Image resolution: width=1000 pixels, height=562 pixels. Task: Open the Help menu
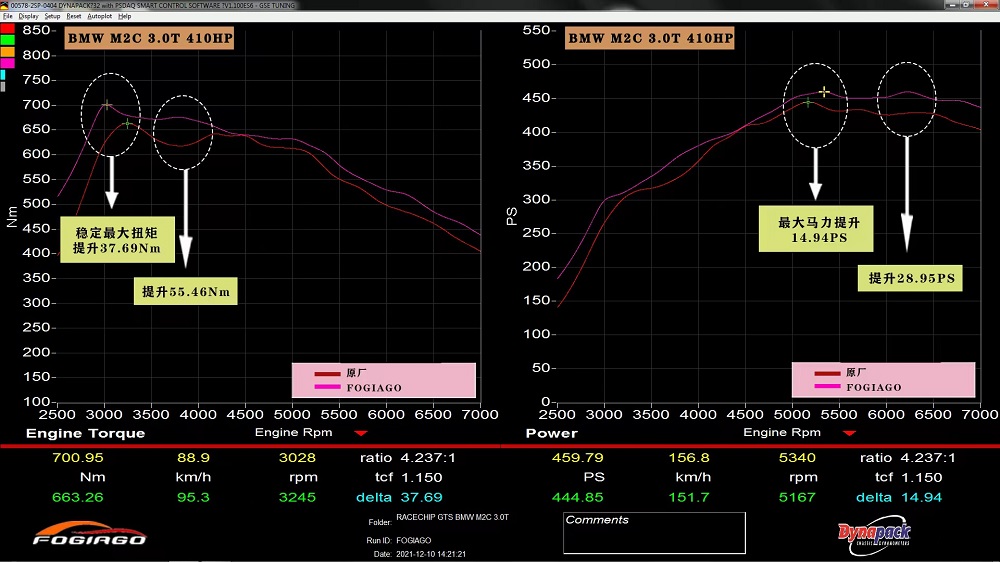(x=125, y=16)
